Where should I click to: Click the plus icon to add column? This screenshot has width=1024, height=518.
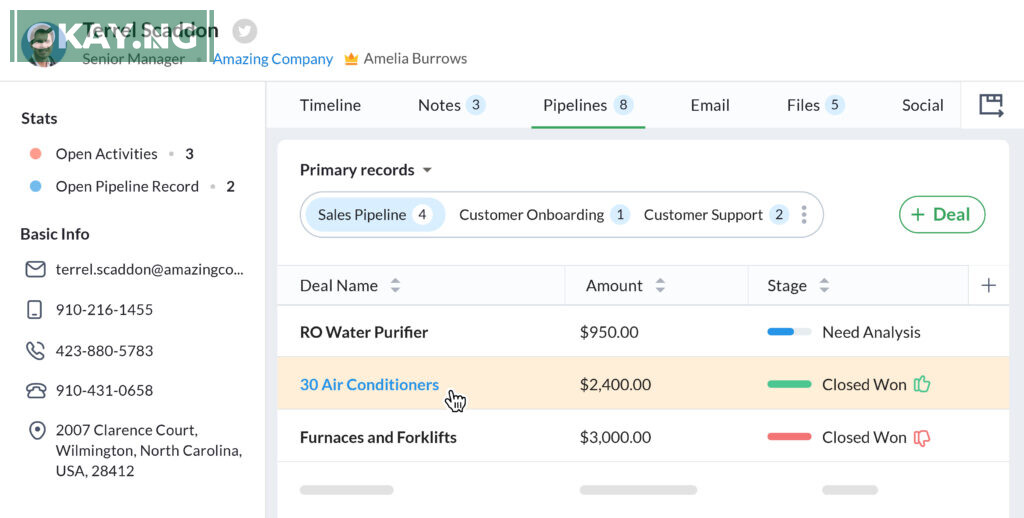(989, 286)
